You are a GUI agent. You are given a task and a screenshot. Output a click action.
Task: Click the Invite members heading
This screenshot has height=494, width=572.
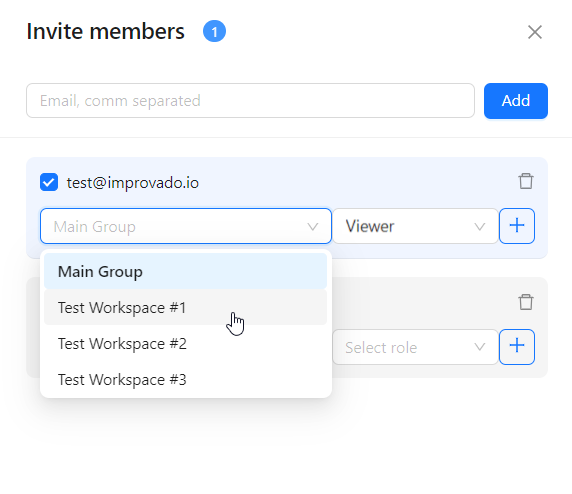[105, 31]
